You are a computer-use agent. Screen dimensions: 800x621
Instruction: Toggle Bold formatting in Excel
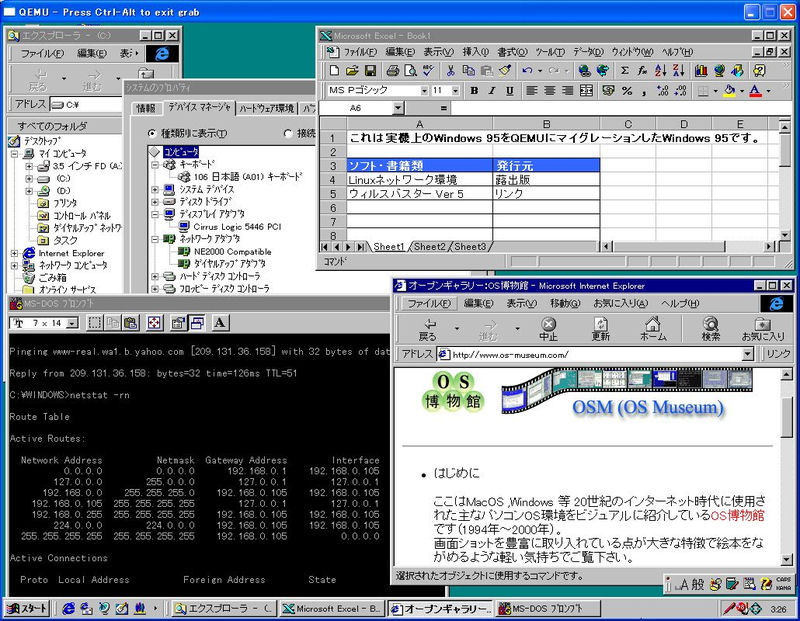[x=474, y=91]
